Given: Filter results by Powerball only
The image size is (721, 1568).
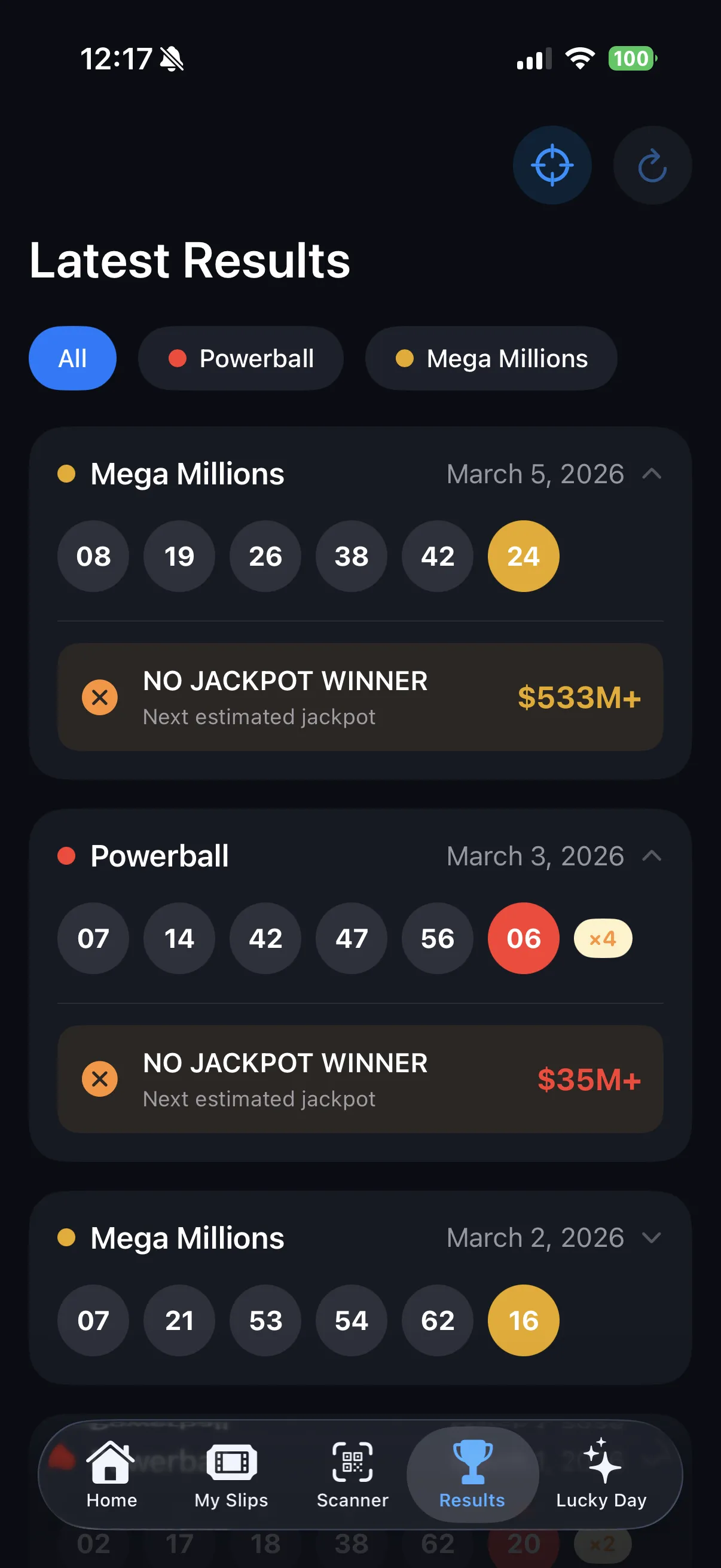Looking at the screenshot, I should pyautogui.click(x=241, y=359).
